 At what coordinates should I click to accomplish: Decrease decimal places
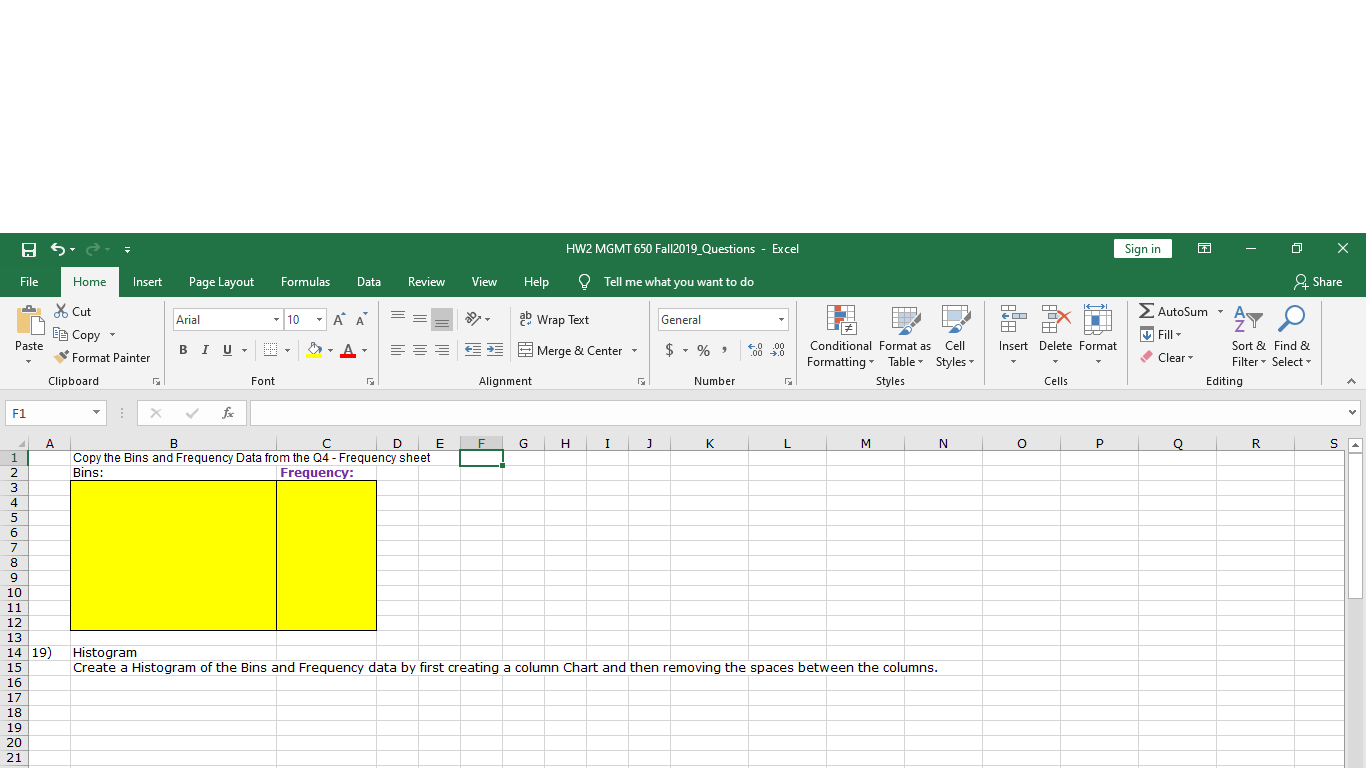click(x=777, y=350)
